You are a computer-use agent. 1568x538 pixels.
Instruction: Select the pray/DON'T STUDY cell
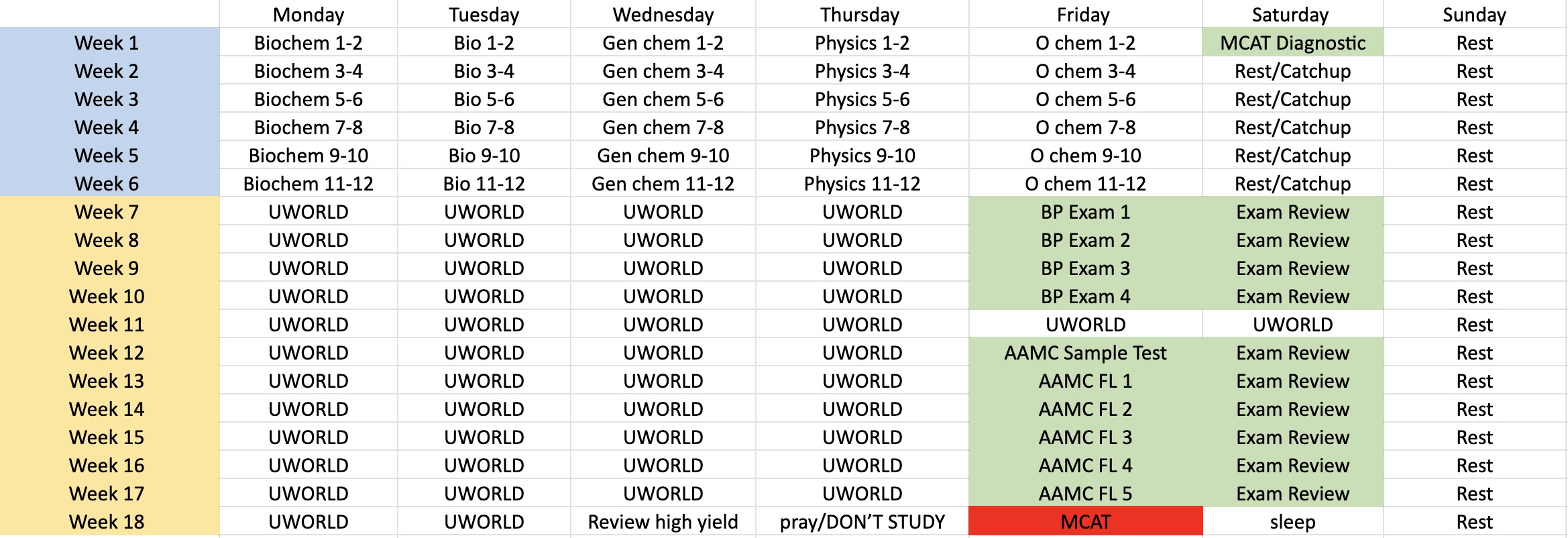(862, 521)
